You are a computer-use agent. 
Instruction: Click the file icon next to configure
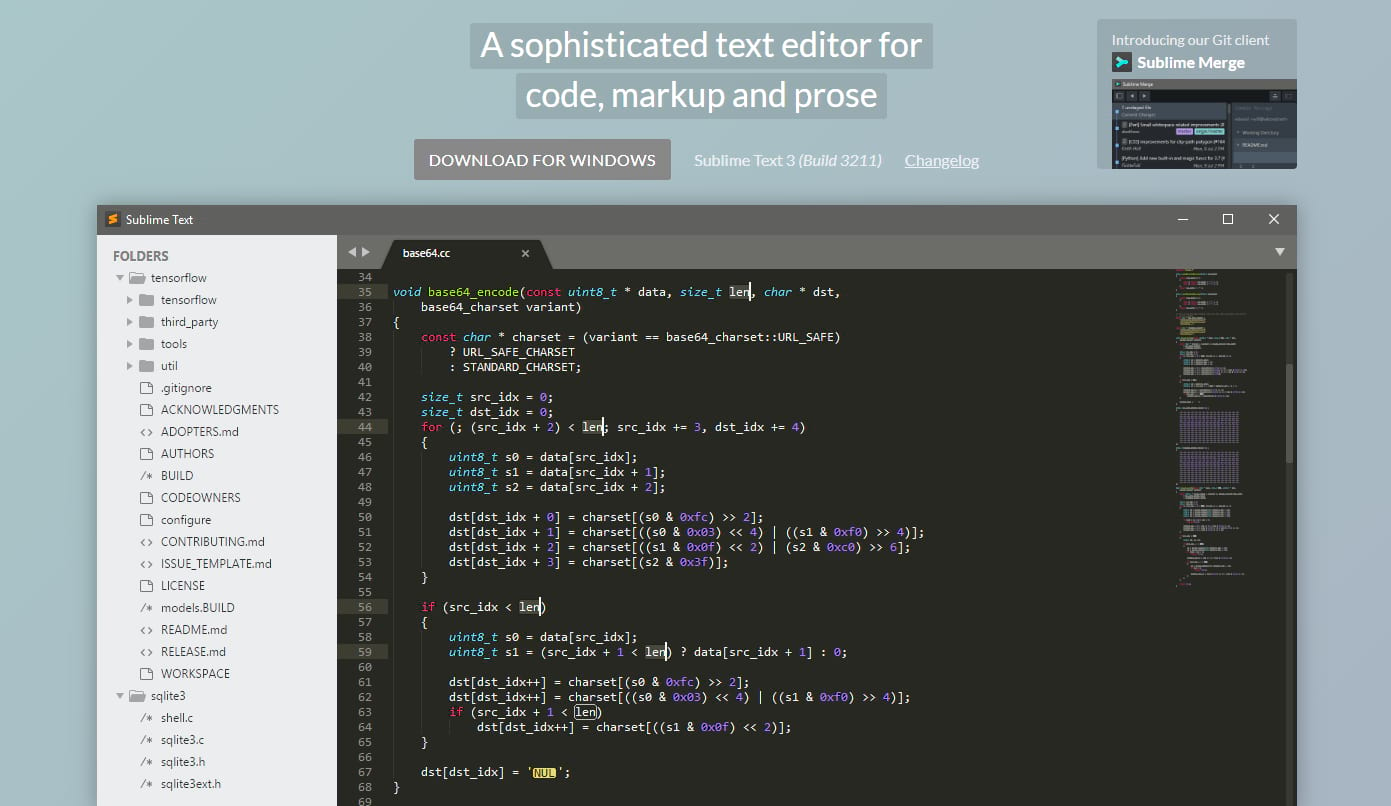(x=146, y=519)
